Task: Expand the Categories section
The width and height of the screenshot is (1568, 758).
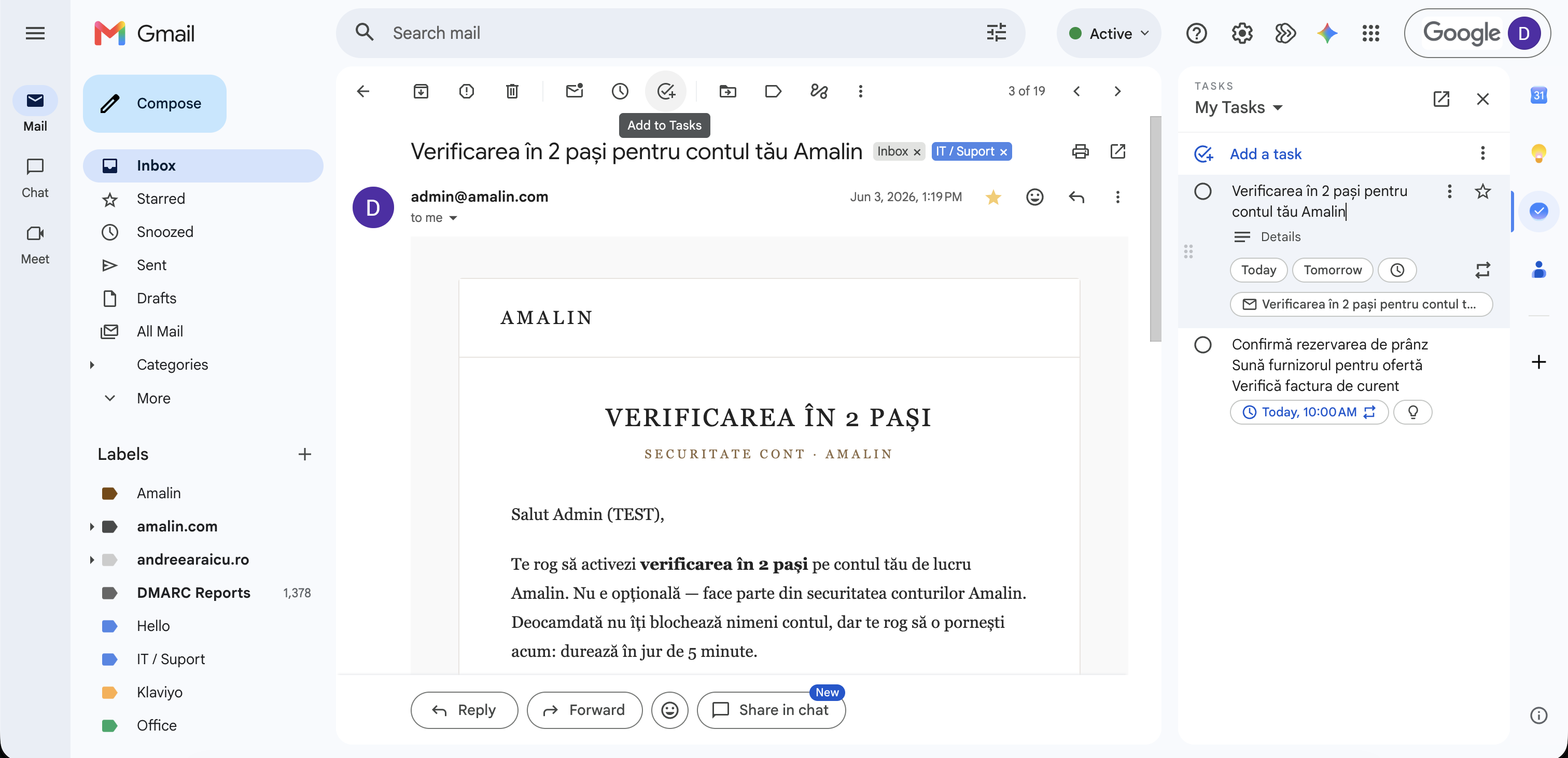Action: 92,364
